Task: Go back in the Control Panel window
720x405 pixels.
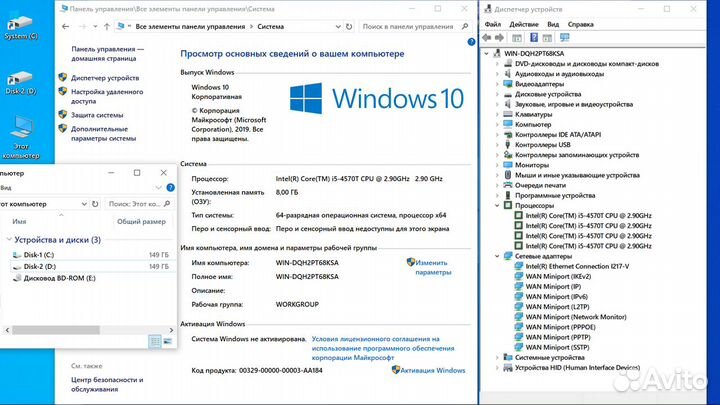Action: [x=65, y=27]
